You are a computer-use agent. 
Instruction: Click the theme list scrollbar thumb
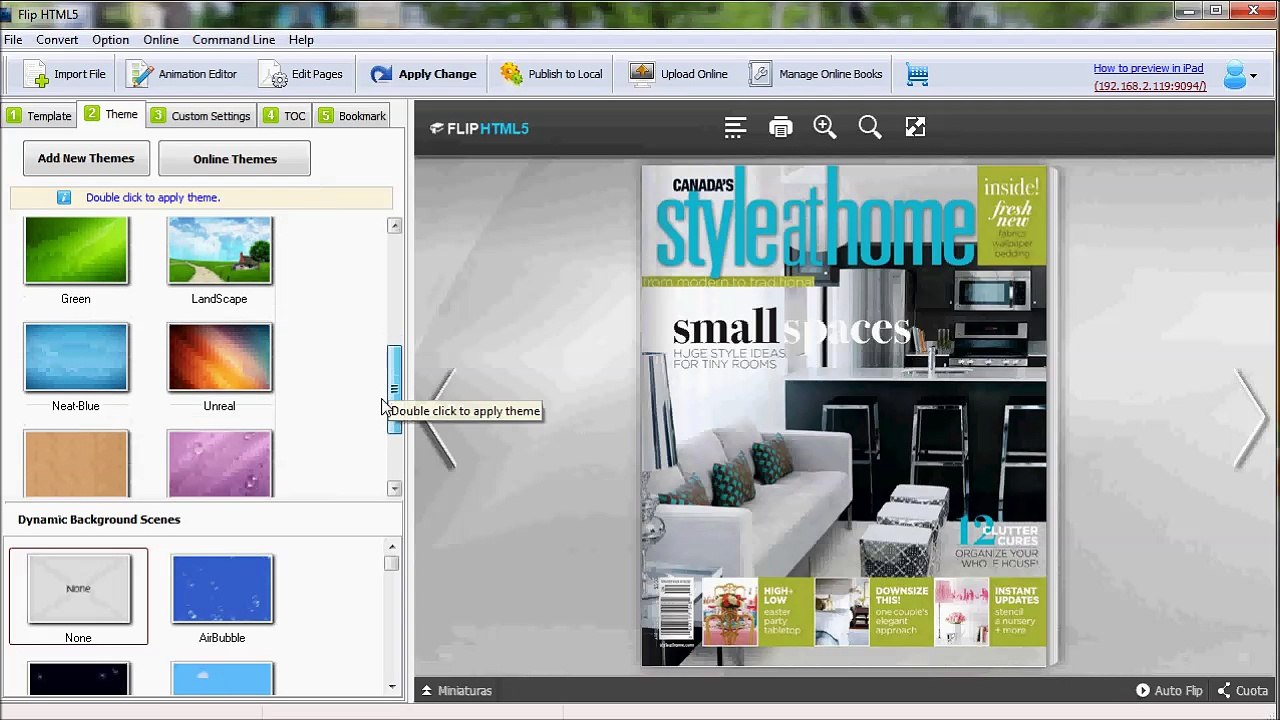click(x=394, y=390)
